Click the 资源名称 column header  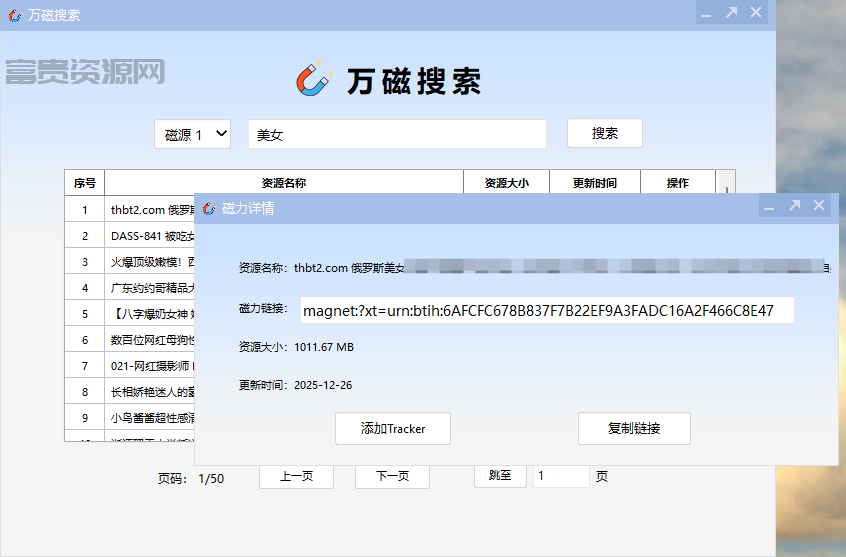(284, 183)
